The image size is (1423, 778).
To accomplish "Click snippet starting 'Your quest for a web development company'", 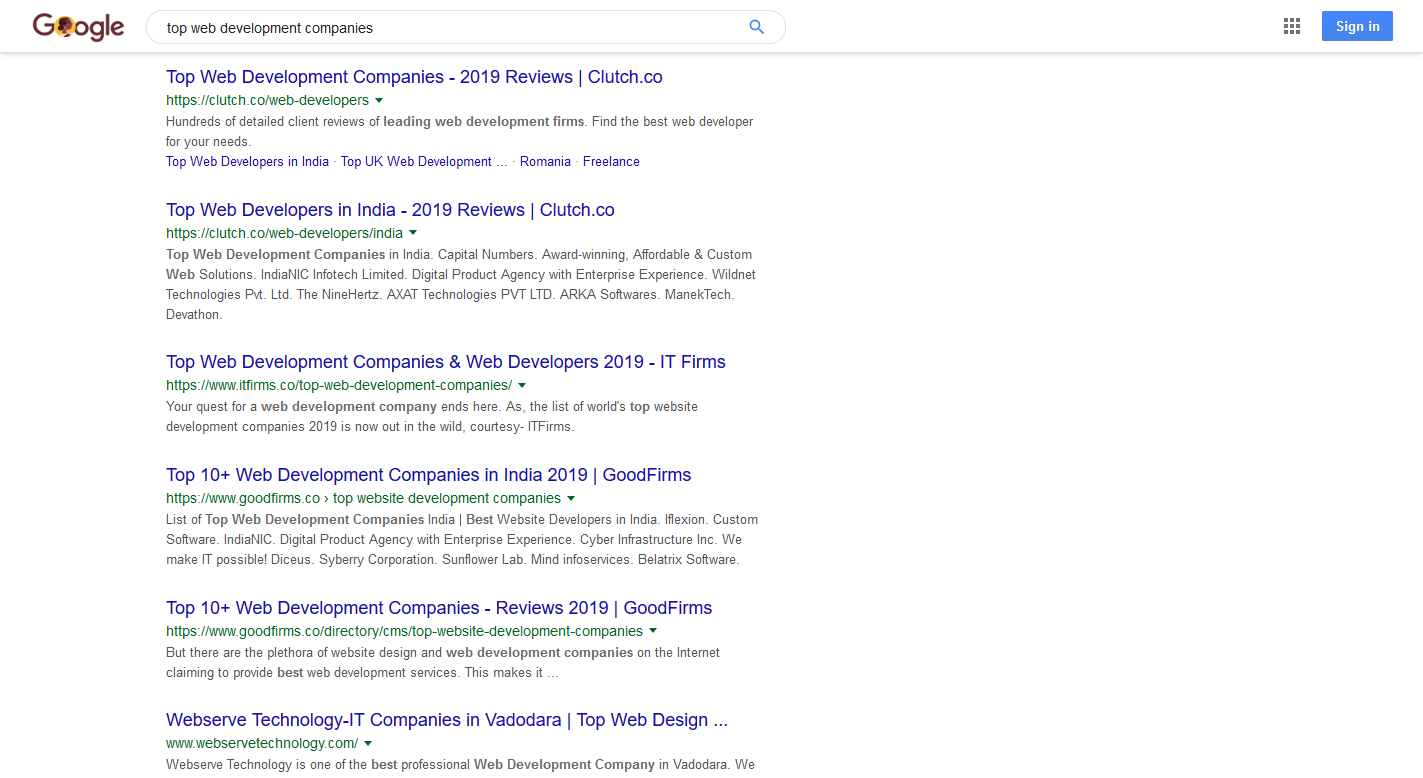I will (432, 416).
